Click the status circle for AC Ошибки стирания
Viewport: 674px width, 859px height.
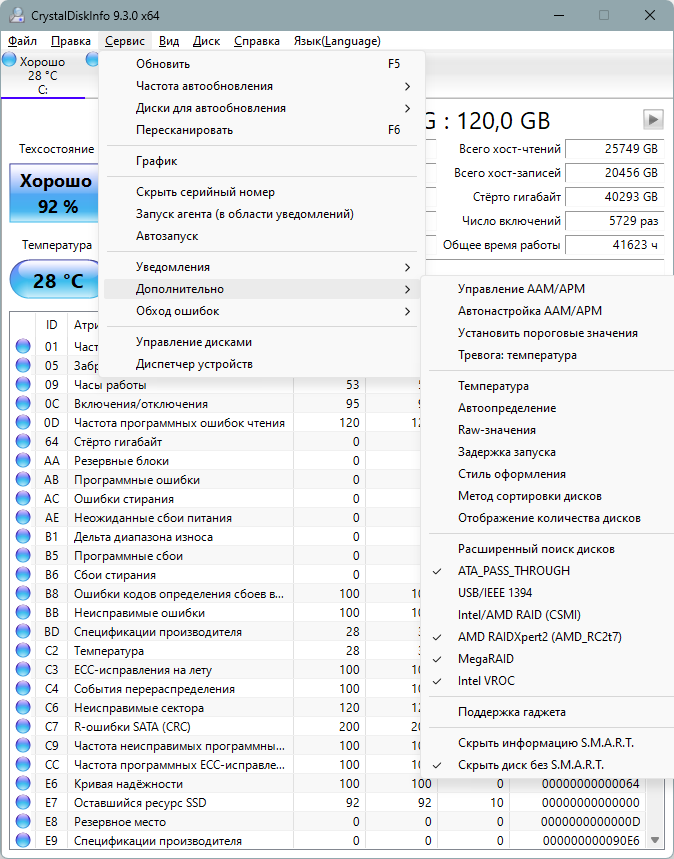(x=23, y=499)
